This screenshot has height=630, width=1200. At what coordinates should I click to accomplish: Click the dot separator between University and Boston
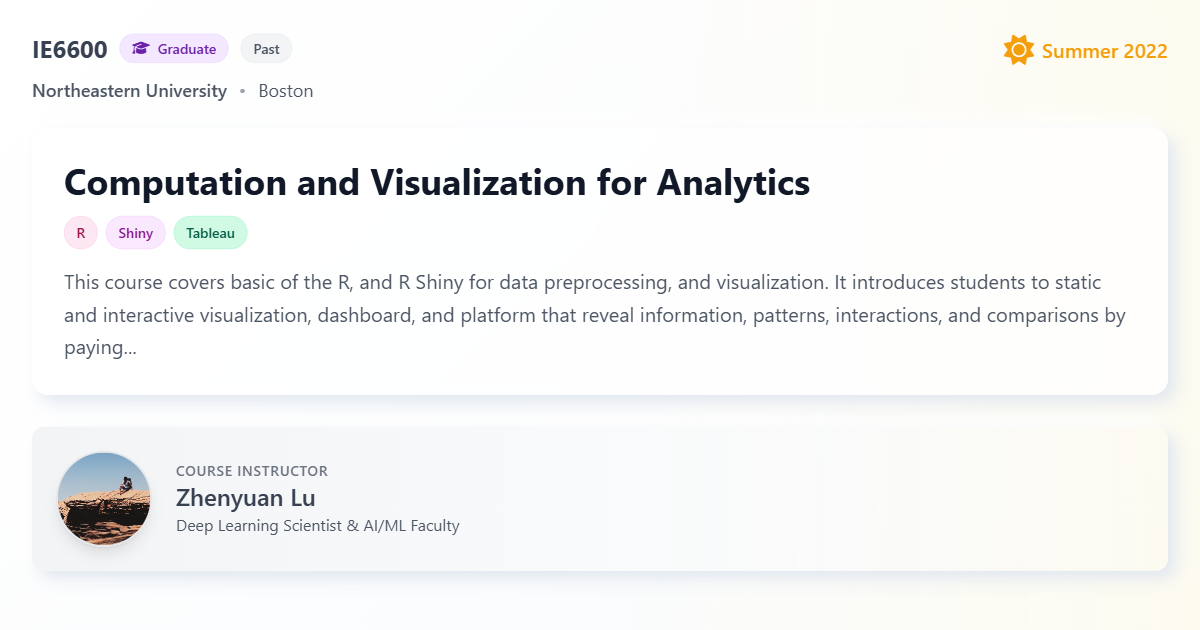(x=241, y=91)
